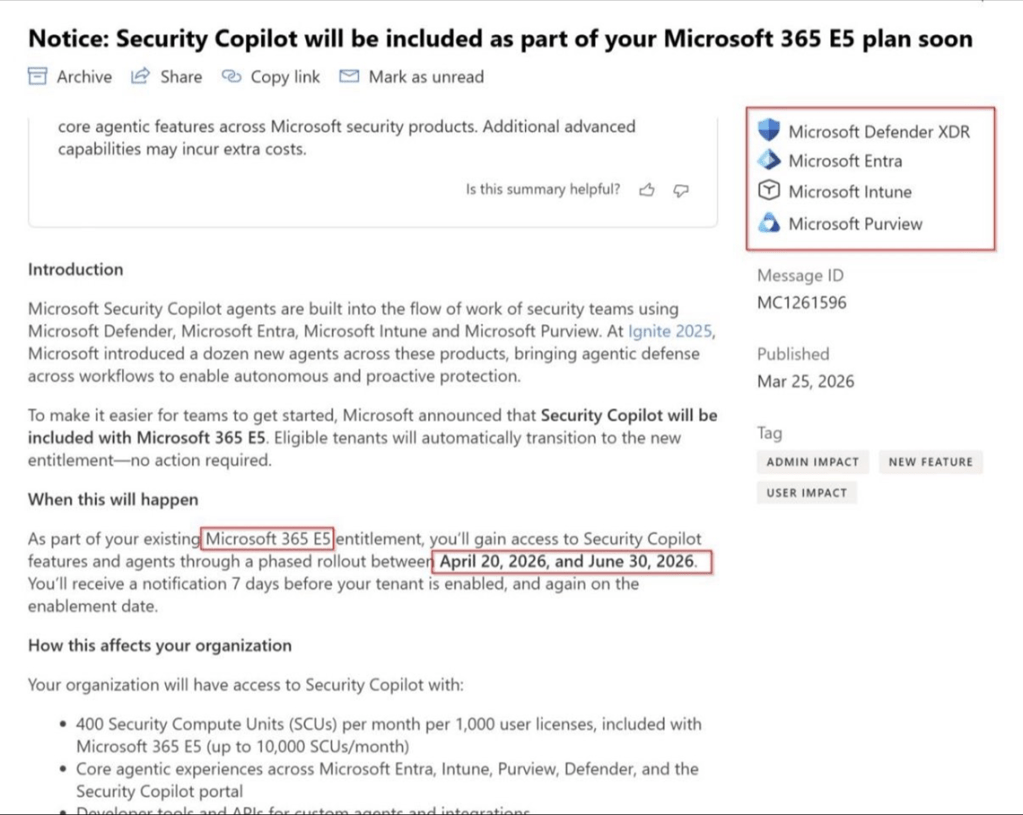Click the thumbs up feedback icon
Screen dimensions: 1023x815
pos(647,190)
